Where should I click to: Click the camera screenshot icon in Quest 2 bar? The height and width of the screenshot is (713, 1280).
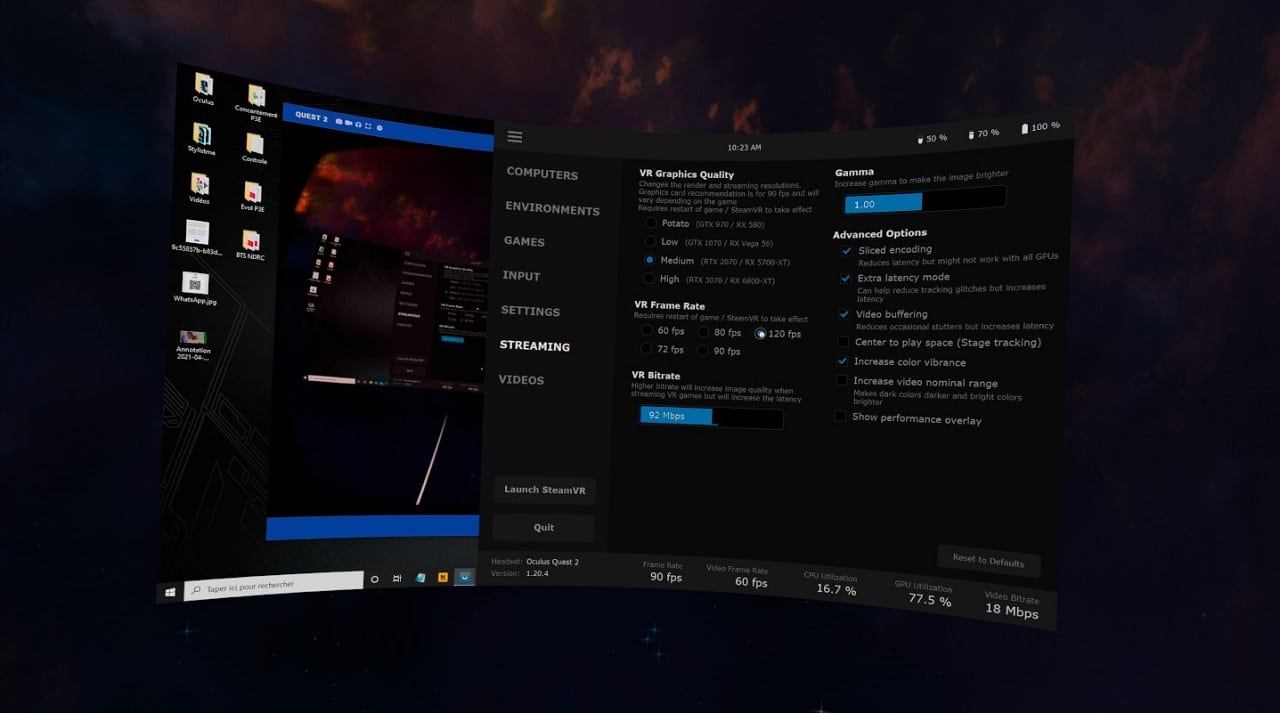coord(339,120)
